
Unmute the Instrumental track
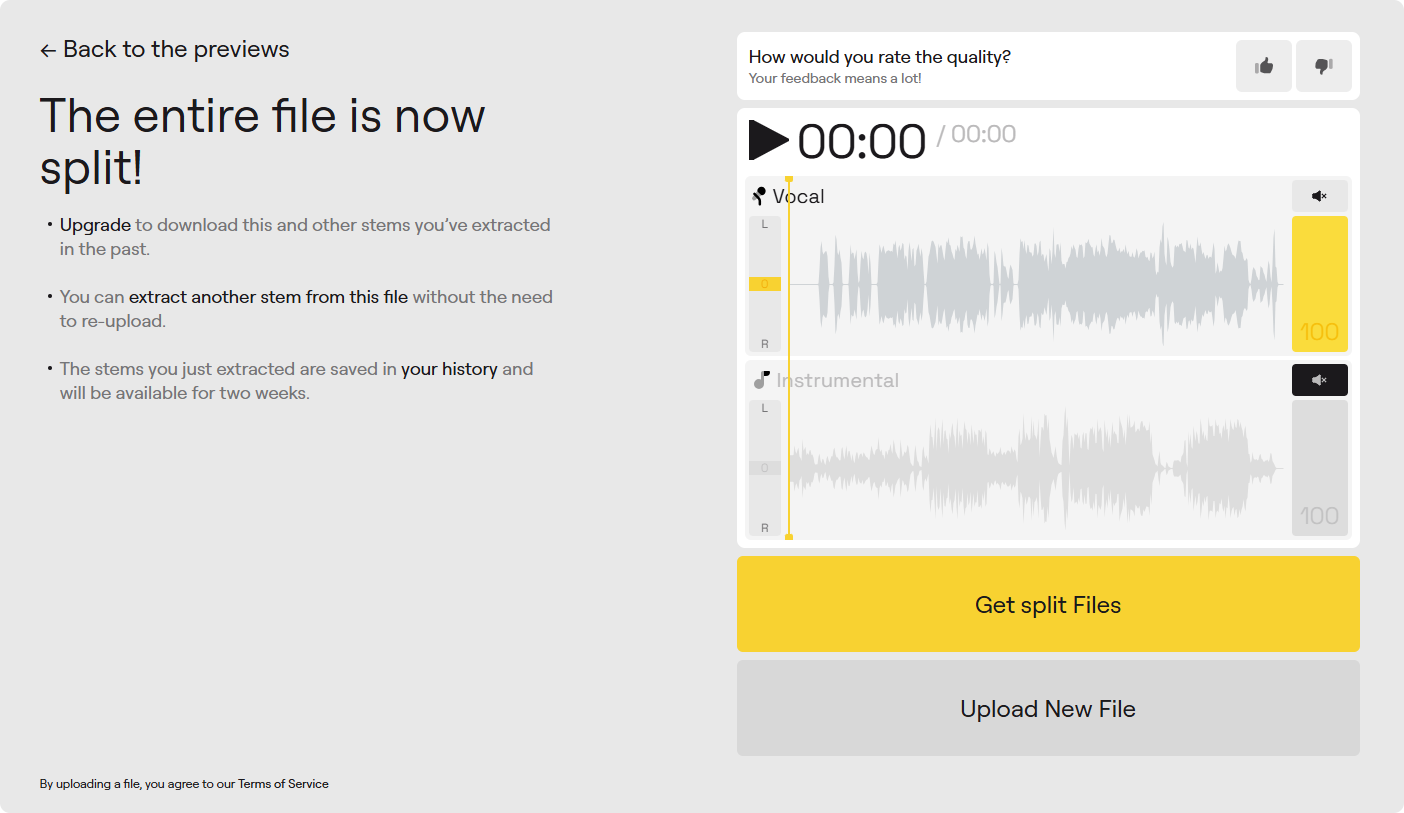1319,380
